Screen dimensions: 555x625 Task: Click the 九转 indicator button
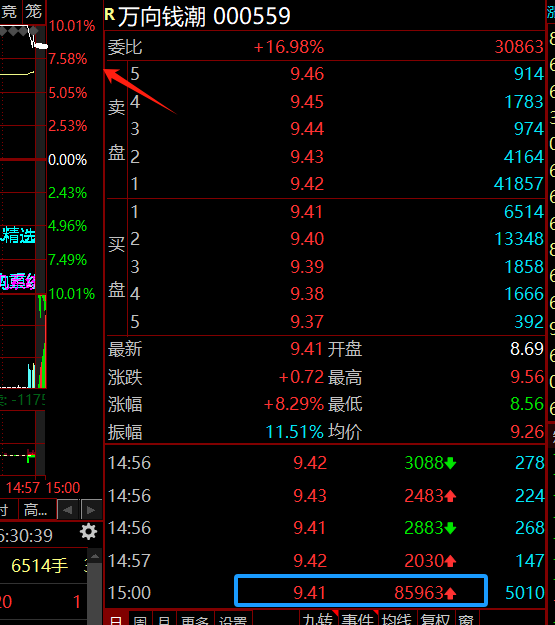(318, 619)
